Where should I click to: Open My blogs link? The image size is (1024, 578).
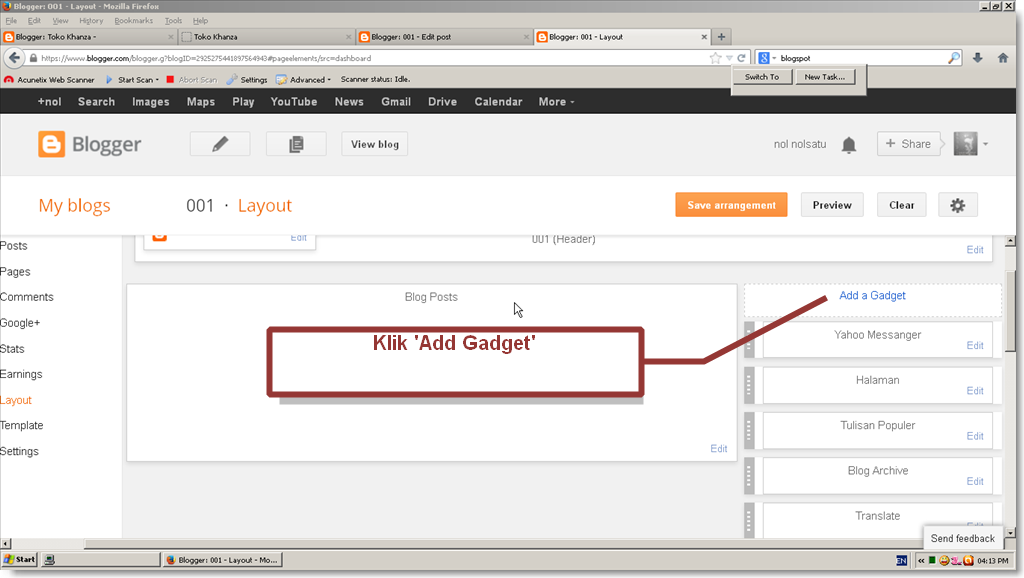tap(74, 206)
